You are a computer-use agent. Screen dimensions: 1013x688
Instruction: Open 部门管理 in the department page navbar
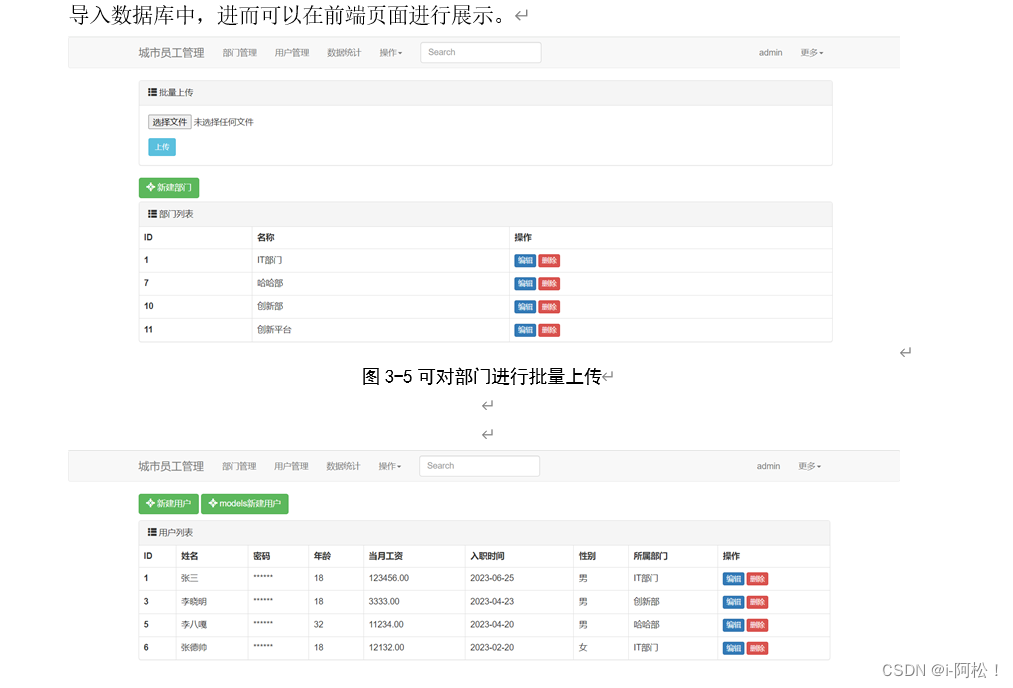point(240,53)
